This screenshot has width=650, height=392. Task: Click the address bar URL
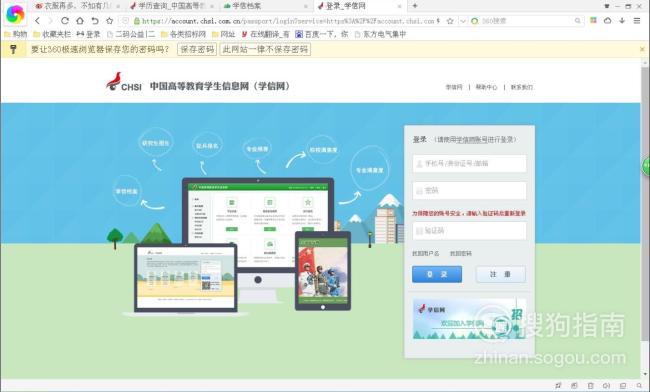pos(289,21)
